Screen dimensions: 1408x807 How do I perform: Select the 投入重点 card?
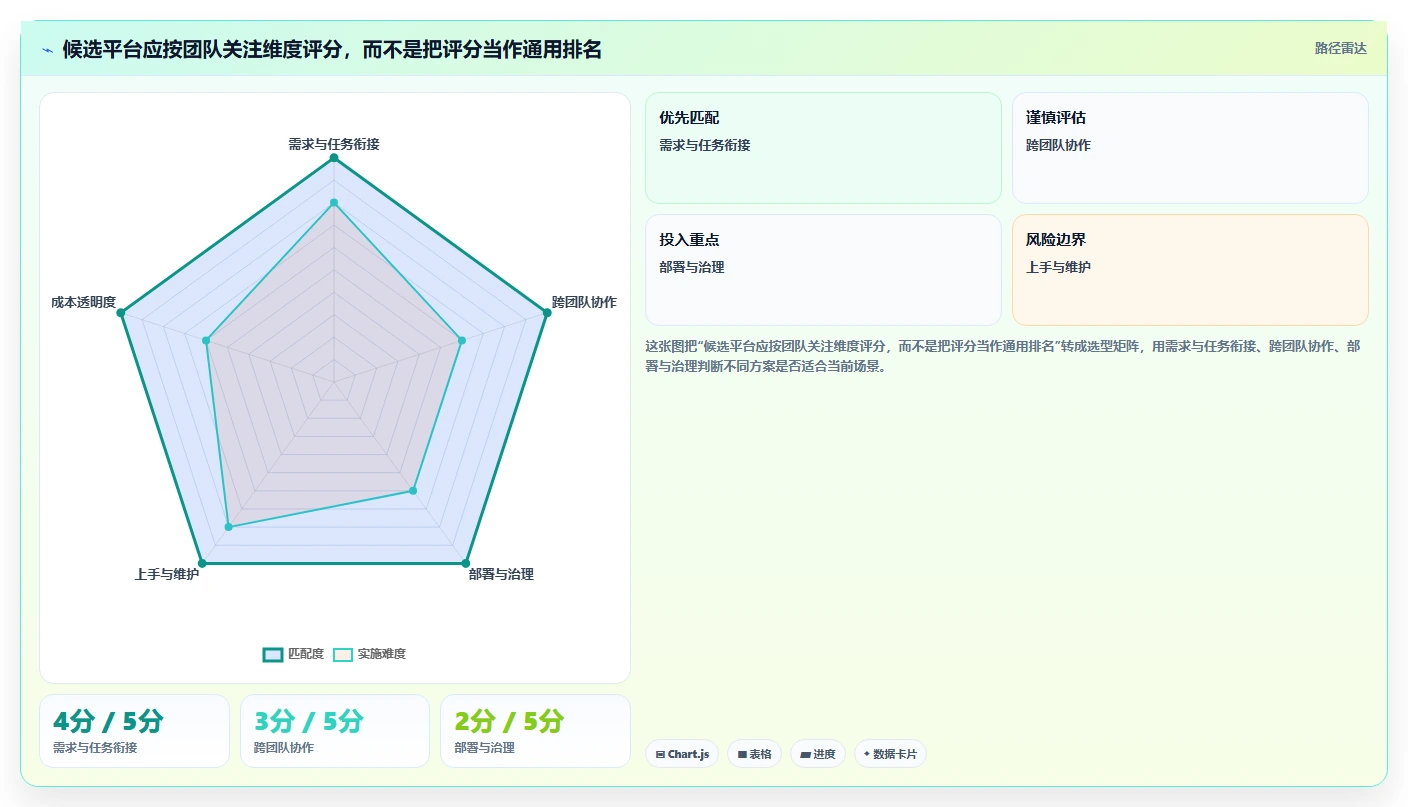pos(823,270)
